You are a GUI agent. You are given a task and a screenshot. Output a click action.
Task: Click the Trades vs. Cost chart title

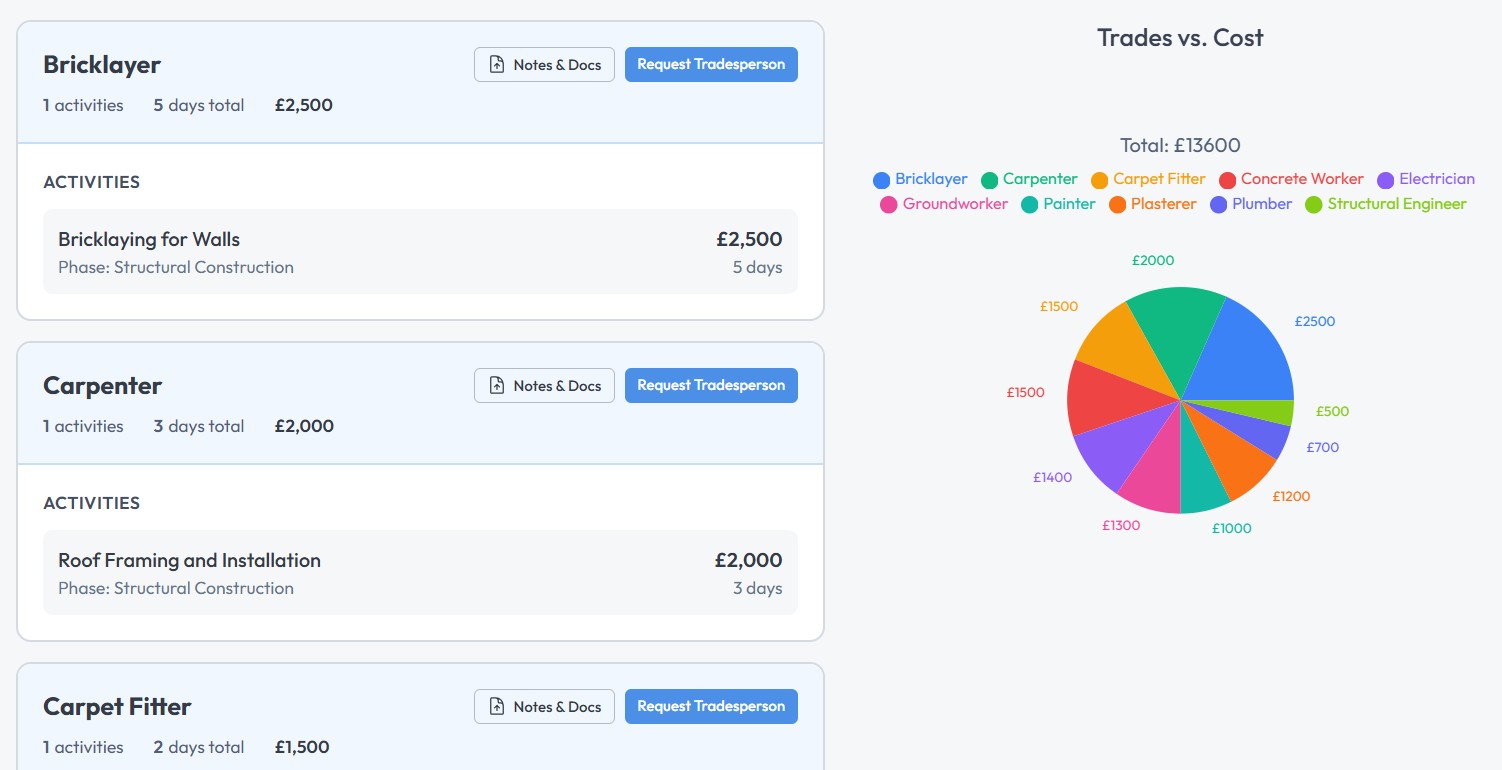[x=1180, y=38]
